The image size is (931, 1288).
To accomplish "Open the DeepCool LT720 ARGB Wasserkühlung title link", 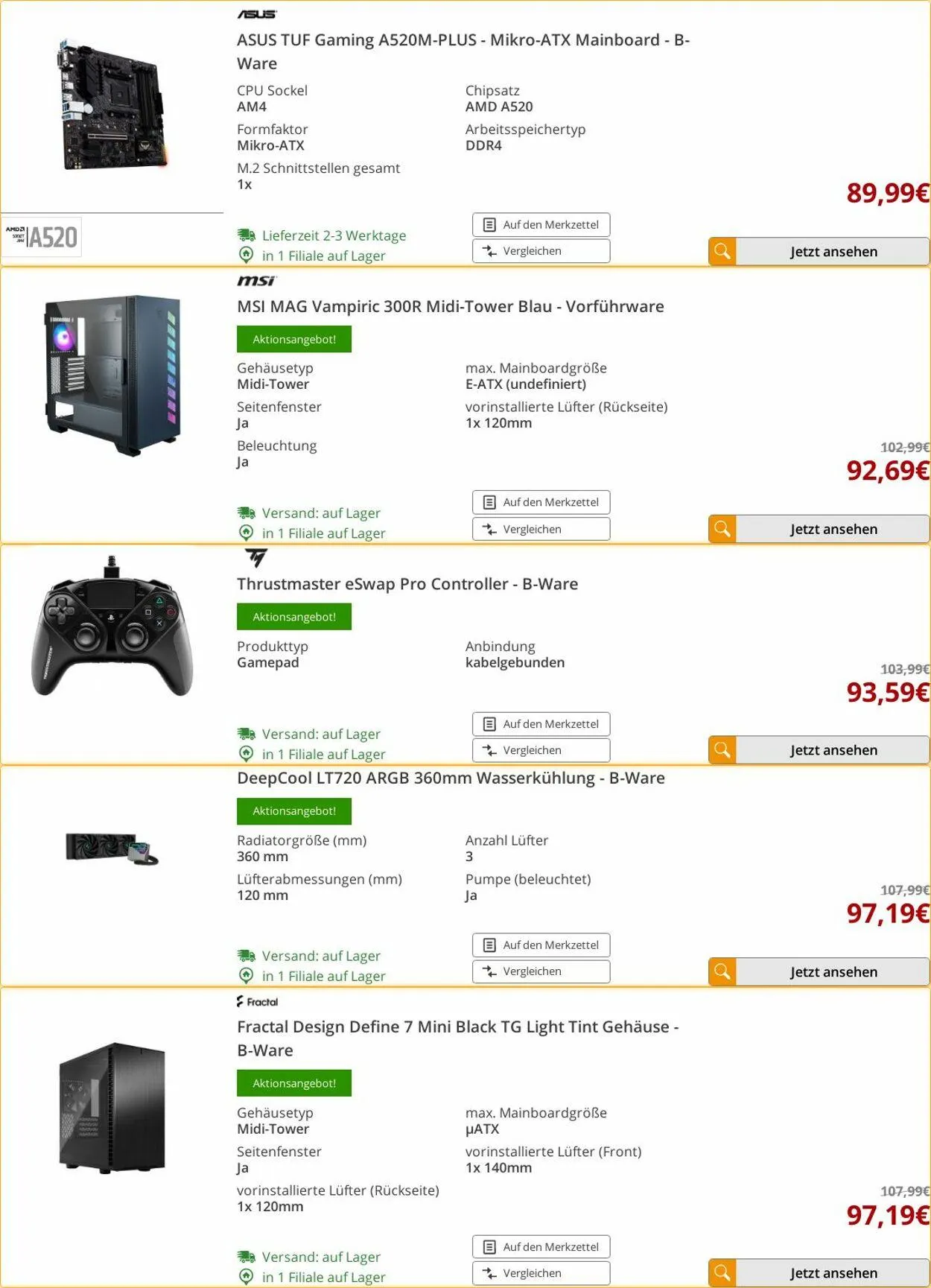I will click(x=451, y=778).
